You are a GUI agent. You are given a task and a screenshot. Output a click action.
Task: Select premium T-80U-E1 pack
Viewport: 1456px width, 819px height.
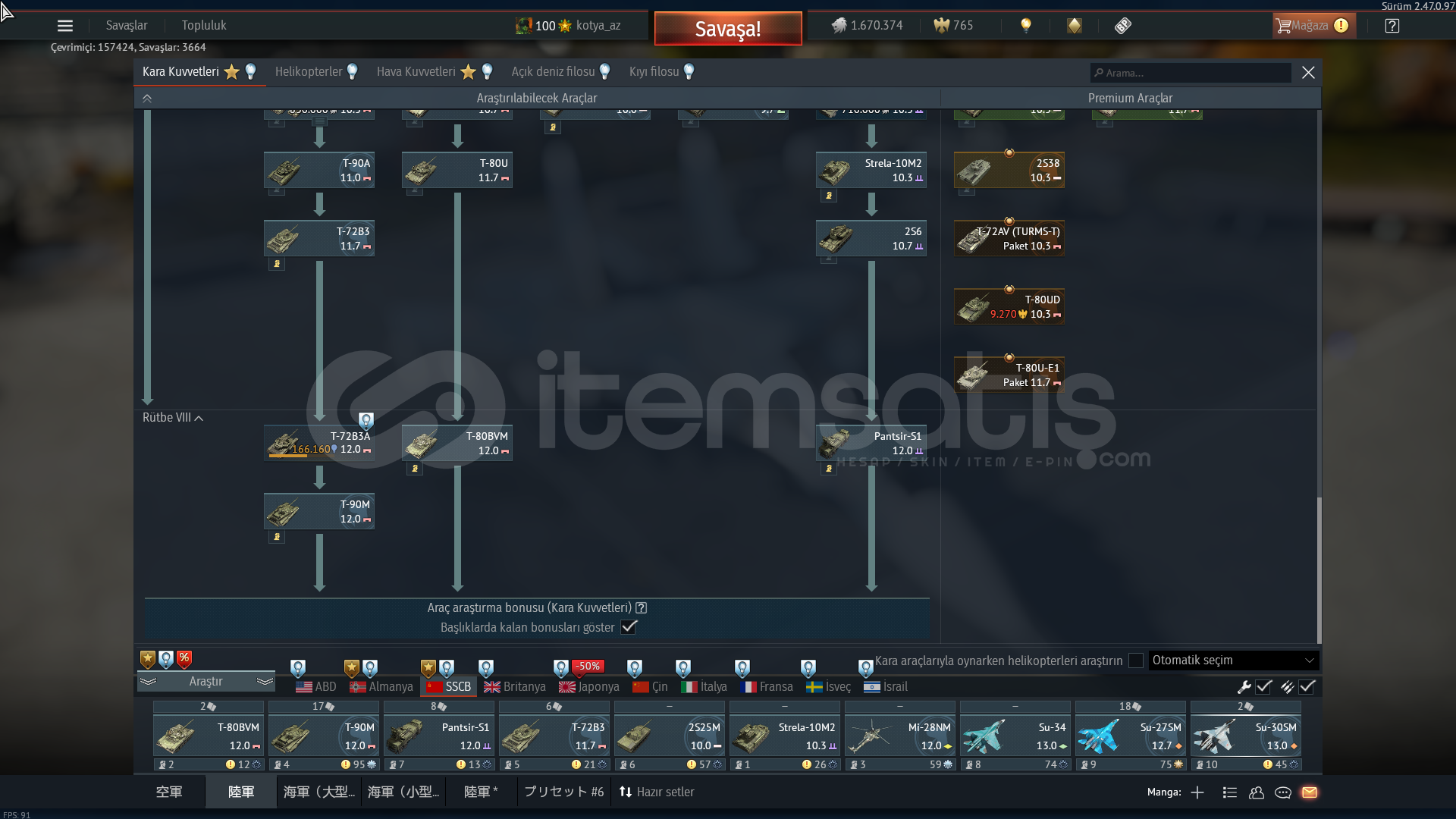(1009, 375)
